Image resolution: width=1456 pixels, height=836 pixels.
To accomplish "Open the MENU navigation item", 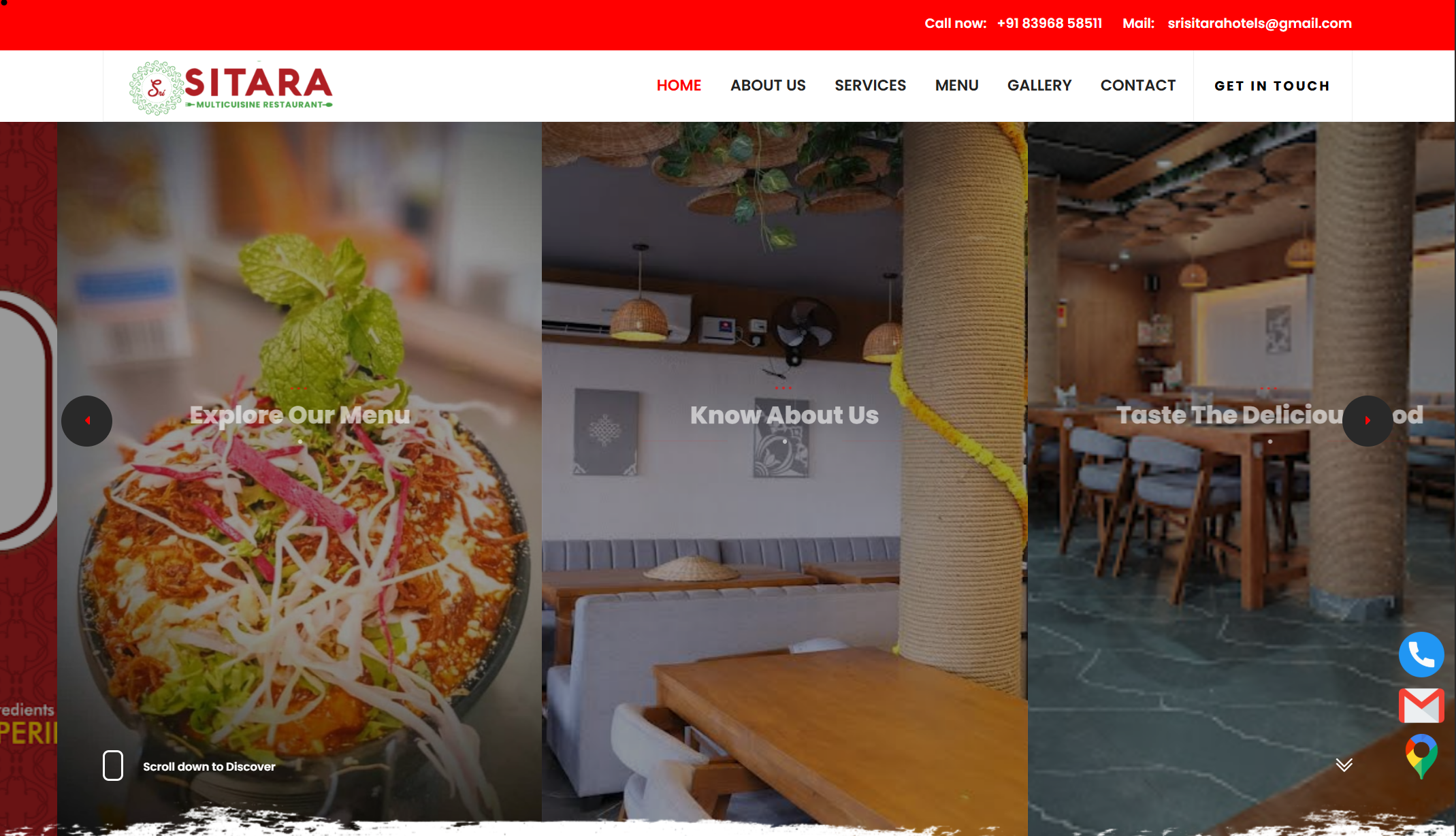I will [956, 86].
